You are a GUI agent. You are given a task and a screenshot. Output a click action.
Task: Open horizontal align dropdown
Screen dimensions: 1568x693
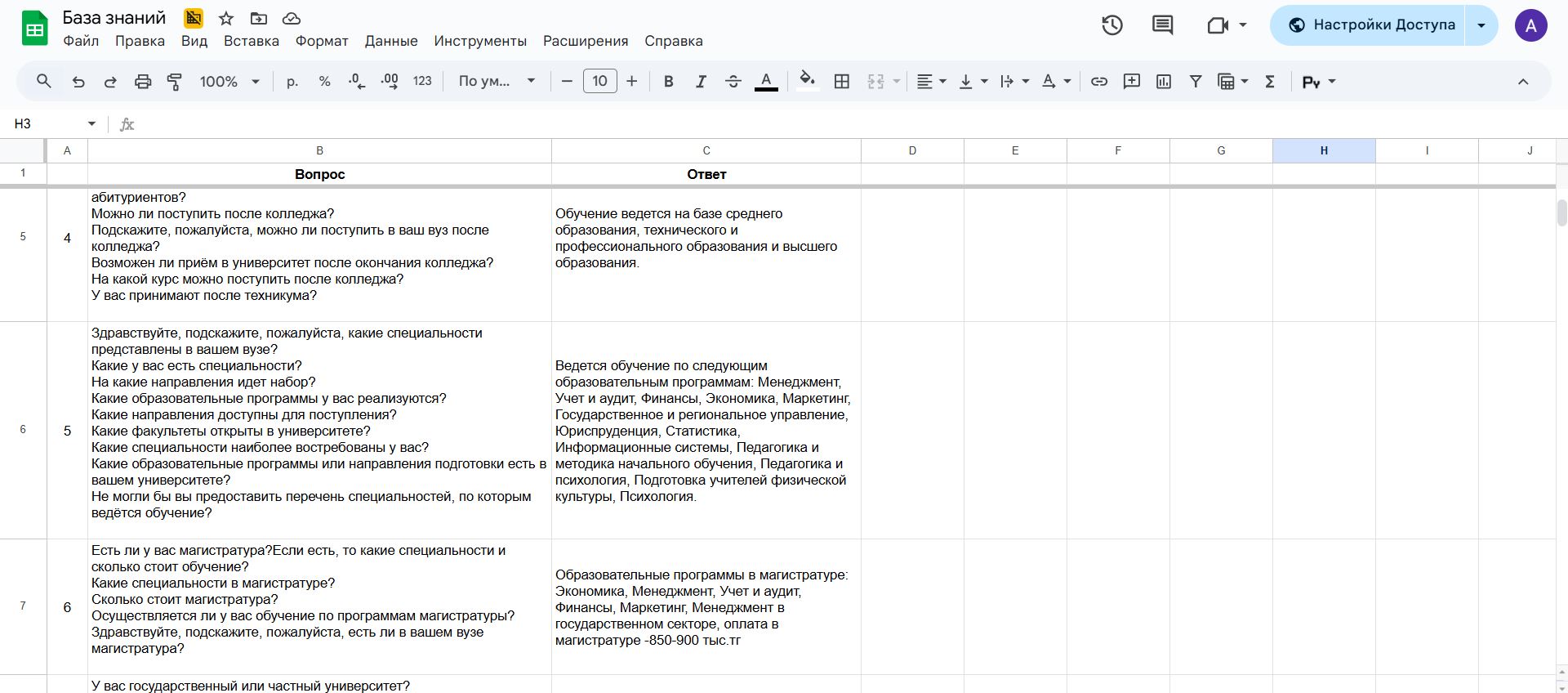click(931, 81)
